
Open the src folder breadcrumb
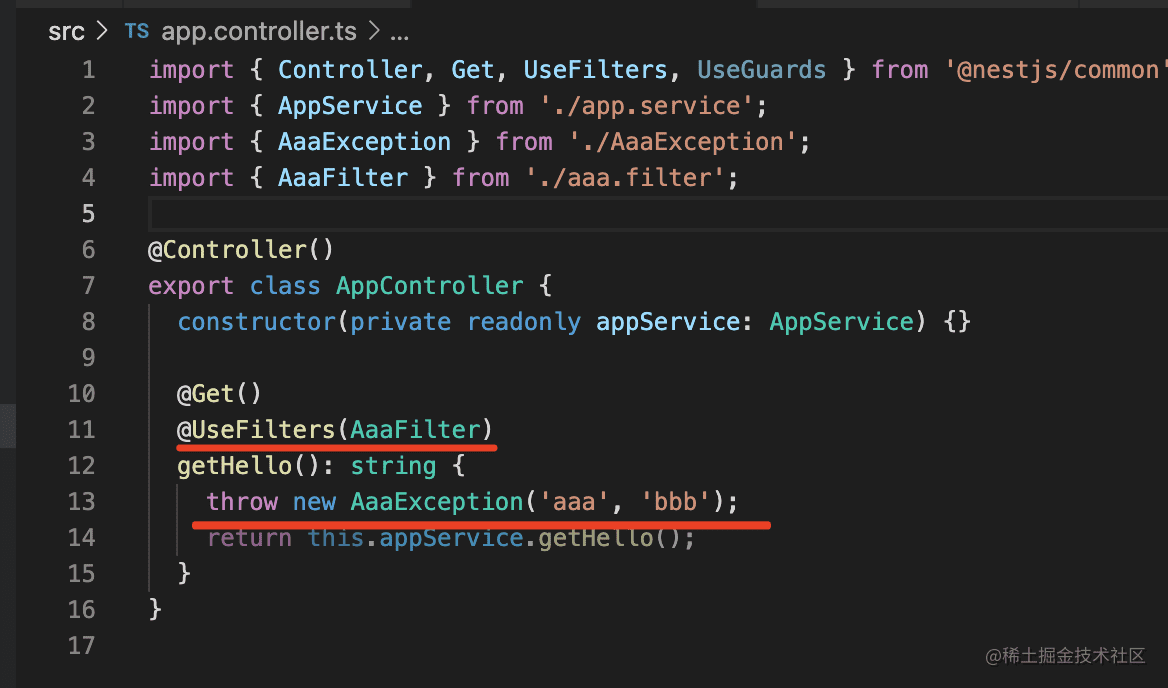coord(68,32)
